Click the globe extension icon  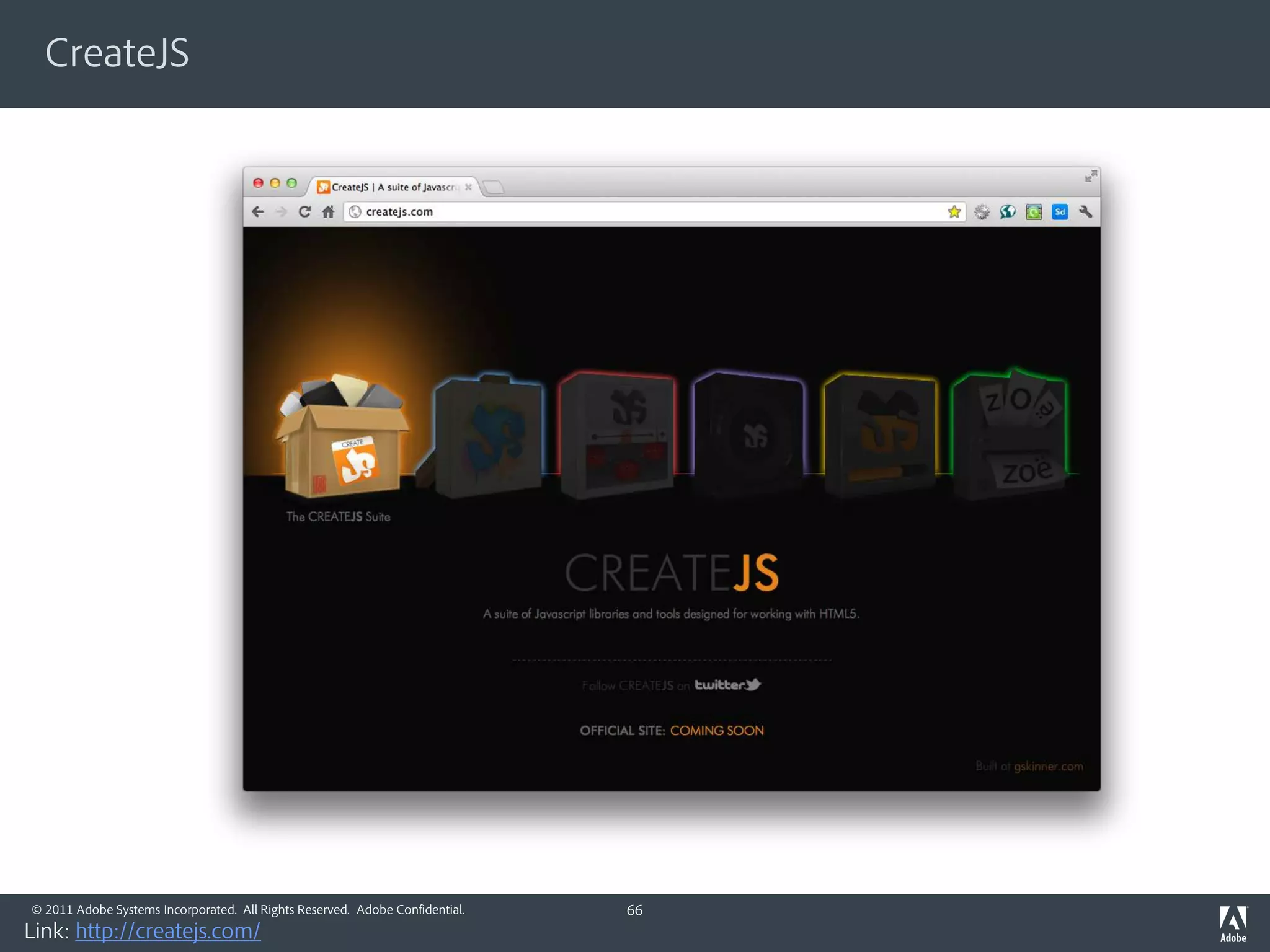(1008, 212)
